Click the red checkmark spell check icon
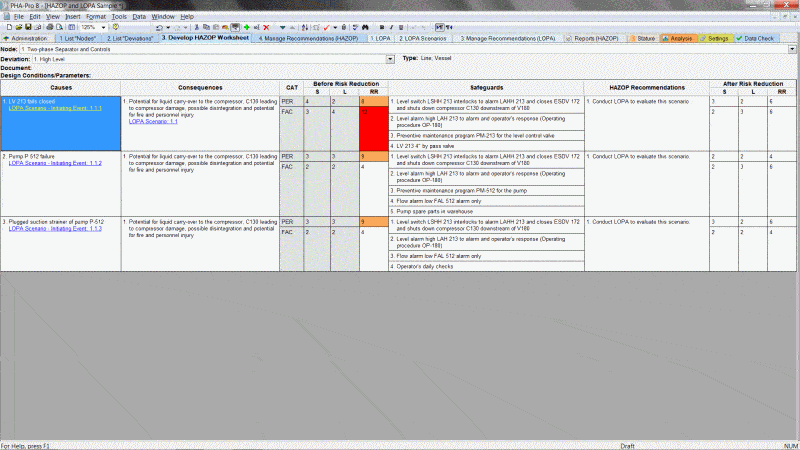Viewport: 800px width, 450px height. click(x=325, y=27)
